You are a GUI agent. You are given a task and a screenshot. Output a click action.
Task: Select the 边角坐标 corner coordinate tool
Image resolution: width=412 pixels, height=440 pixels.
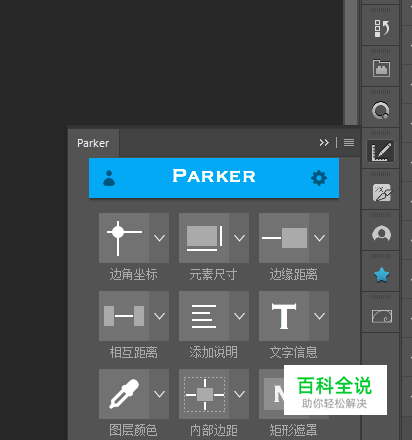point(124,238)
